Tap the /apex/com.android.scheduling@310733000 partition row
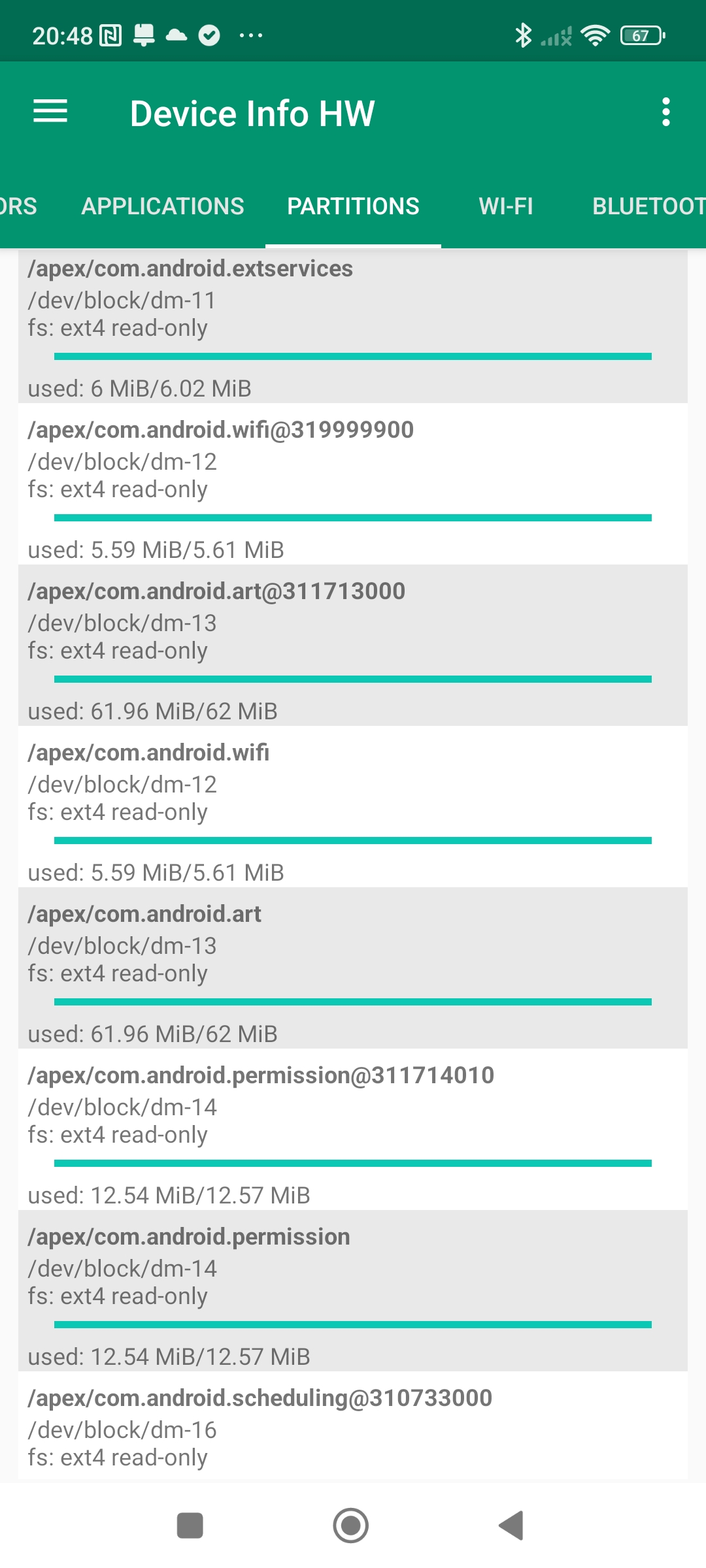Viewport: 706px width, 1568px height. (x=353, y=1428)
